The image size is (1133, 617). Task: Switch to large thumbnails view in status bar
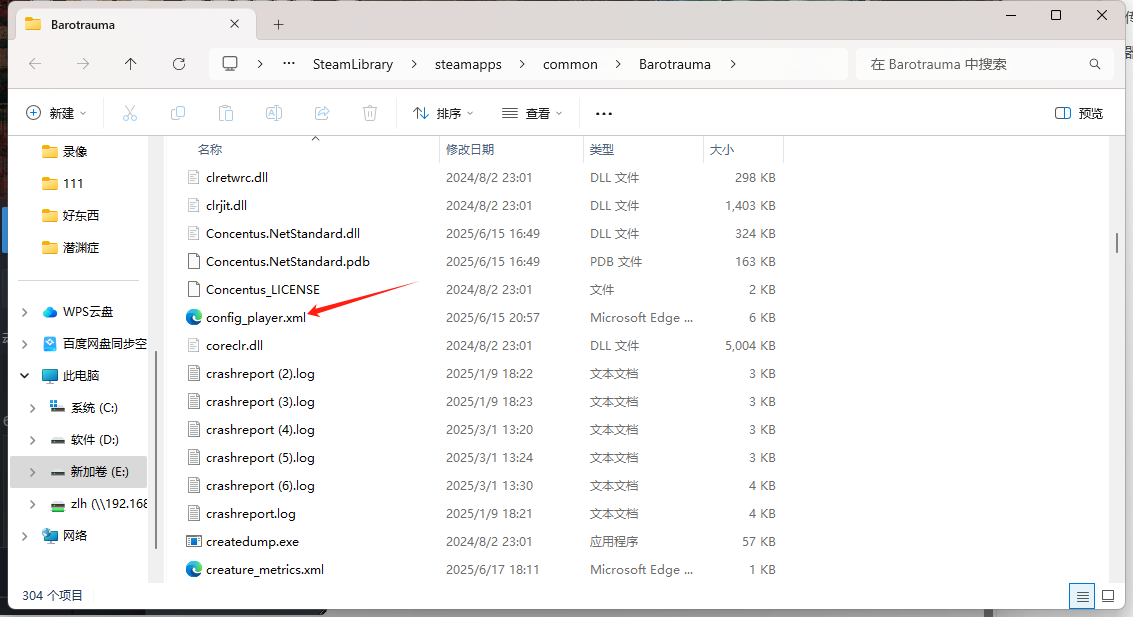[1108, 596]
